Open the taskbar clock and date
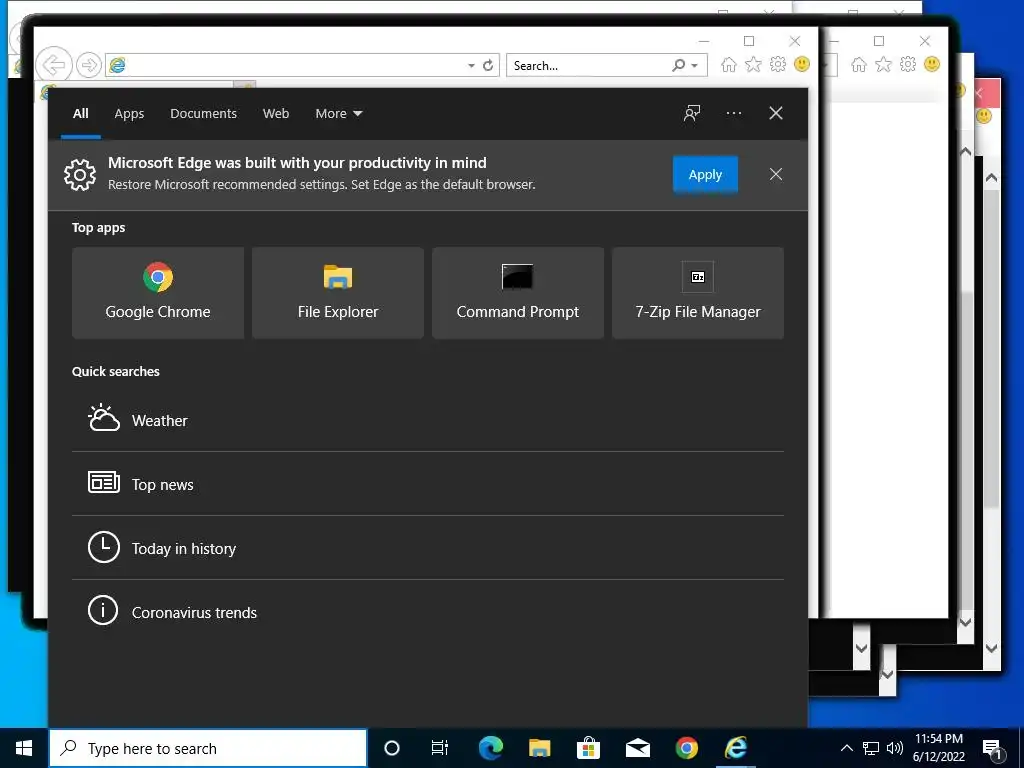This screenshot has height=768, width=1024. (938, 748)
